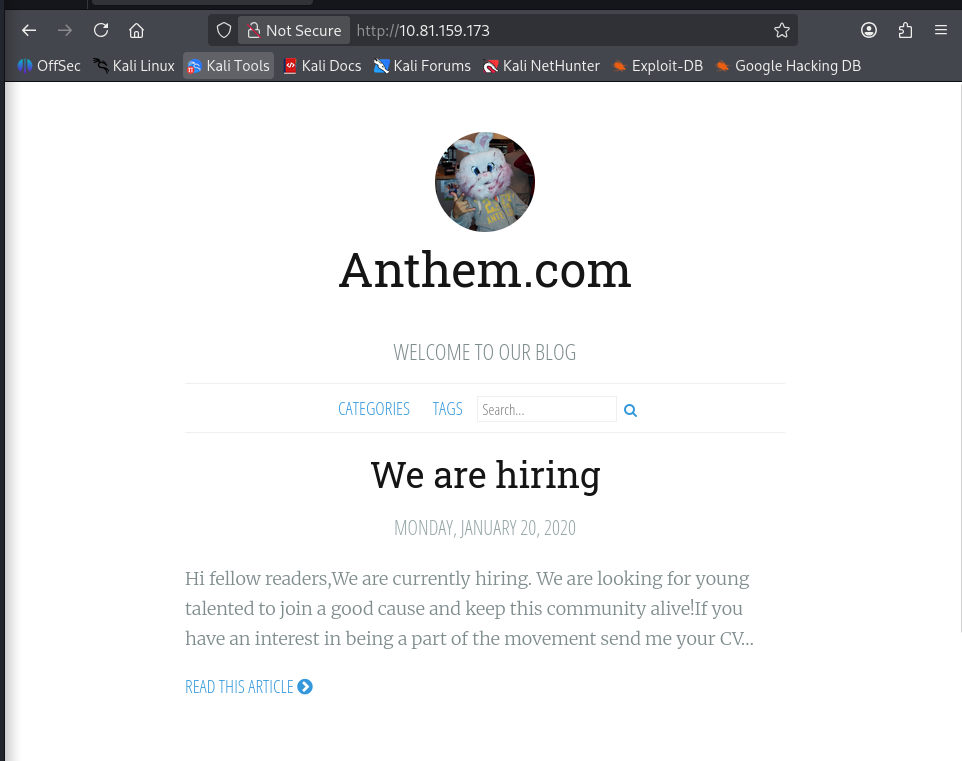Reload the current page
Screen dimensions: 962x761
click(101, 30)
